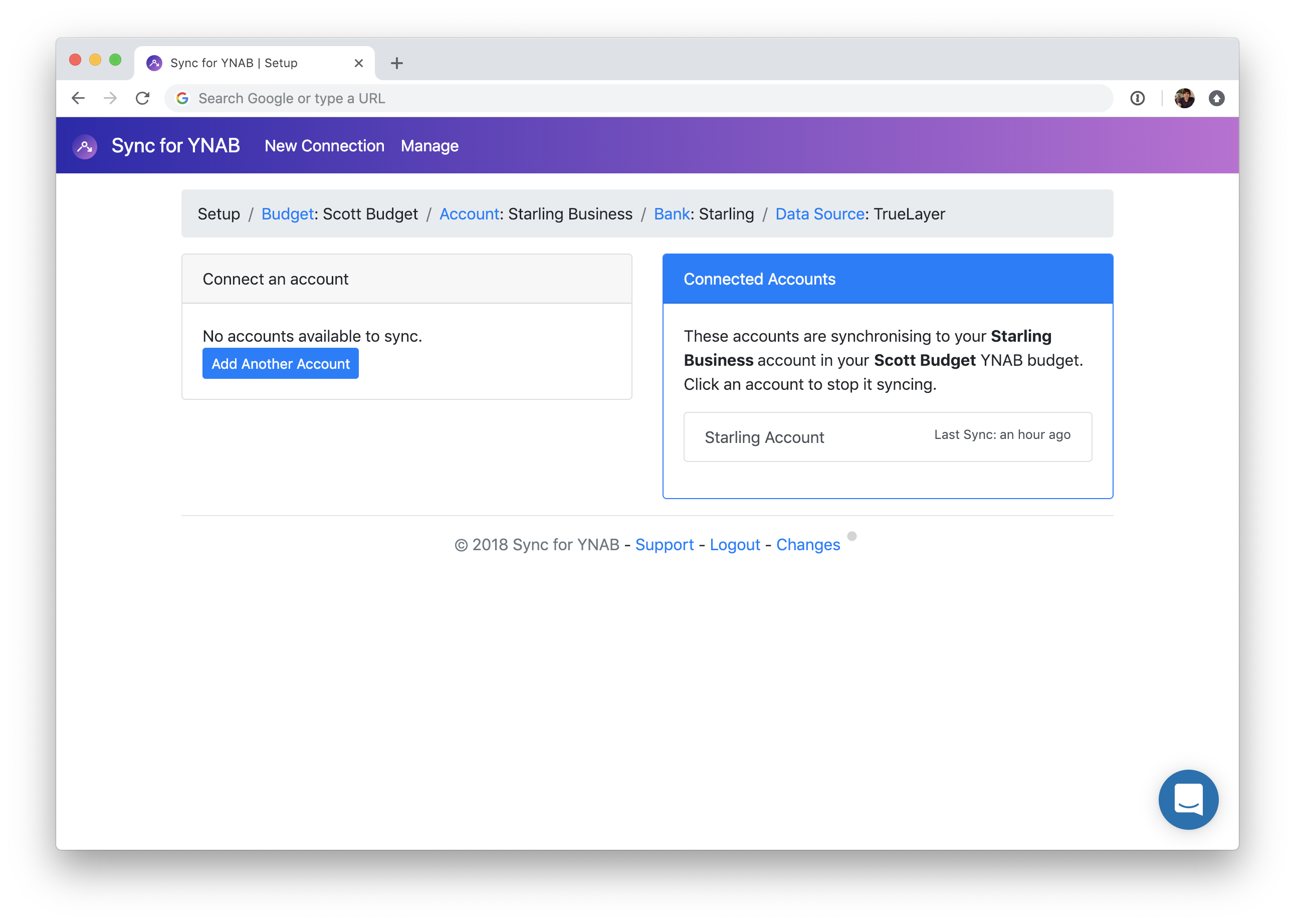Open the 1Password extension icon
The width and height of the screenshot is (1295, 924).
pos(1137,98)
